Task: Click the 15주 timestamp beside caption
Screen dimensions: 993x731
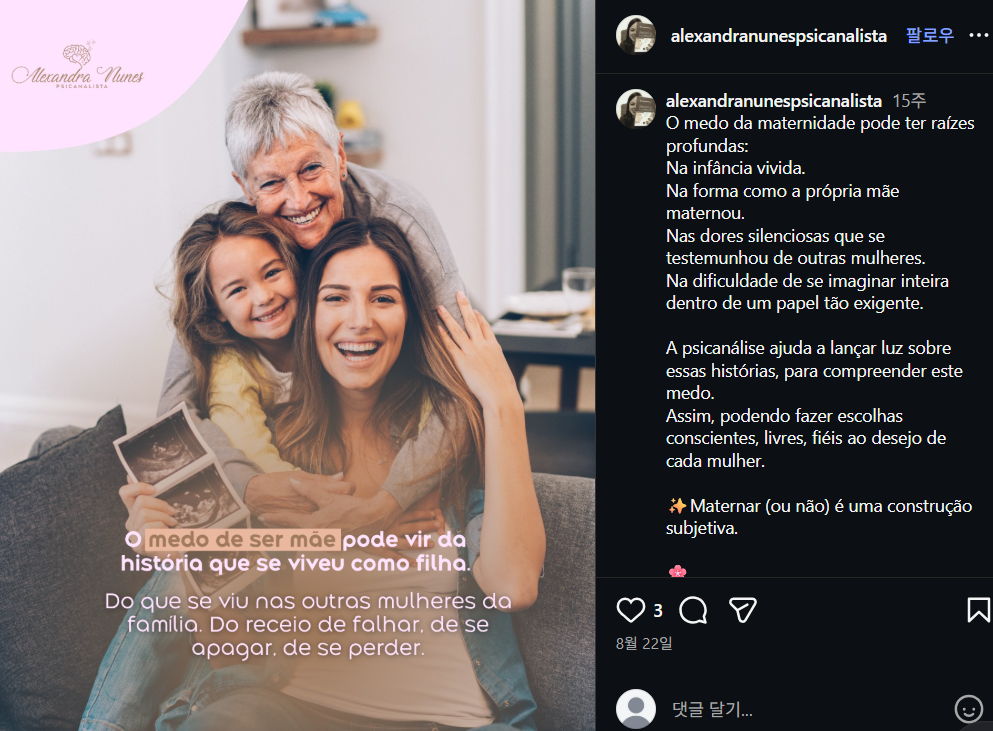Action: 909,101
